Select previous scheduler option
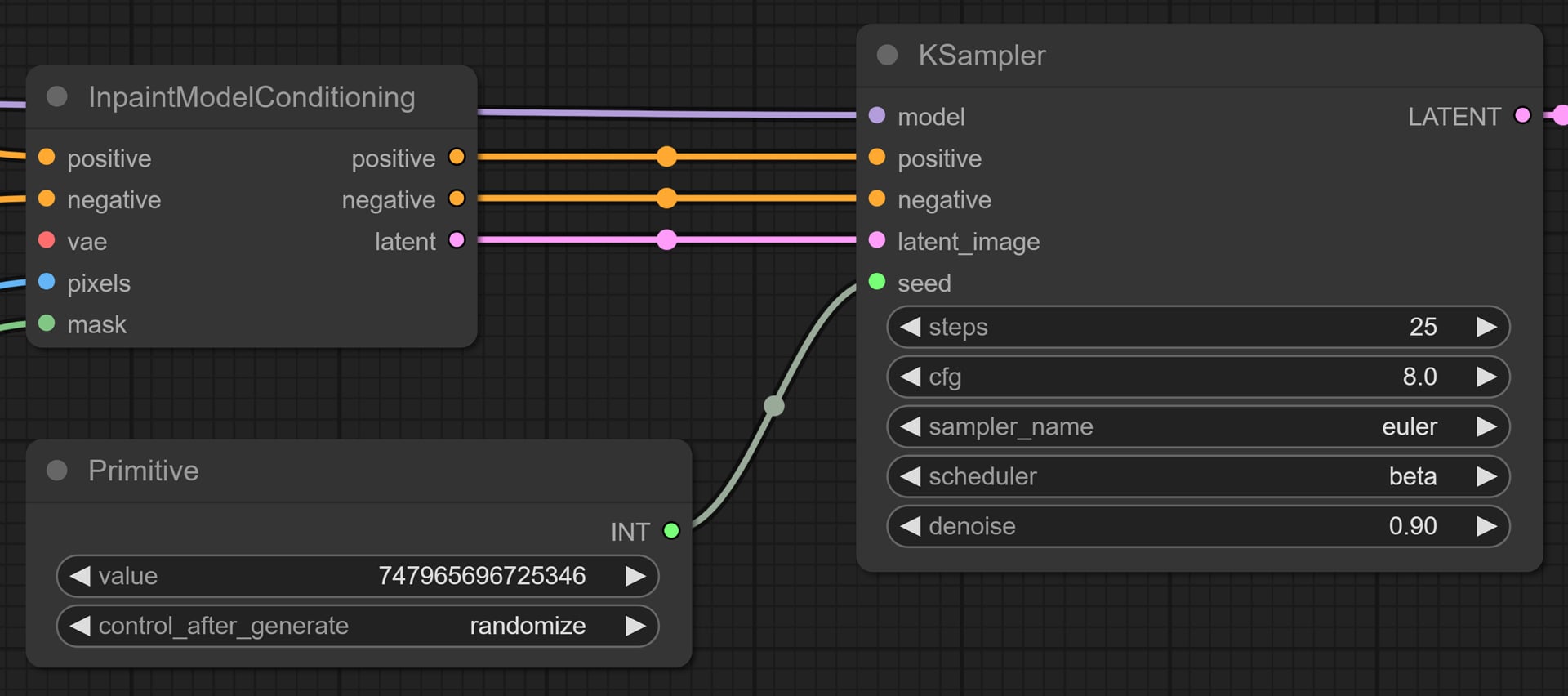The height and width of the screenshot is (696, 1568). click(x=910, y=476)
